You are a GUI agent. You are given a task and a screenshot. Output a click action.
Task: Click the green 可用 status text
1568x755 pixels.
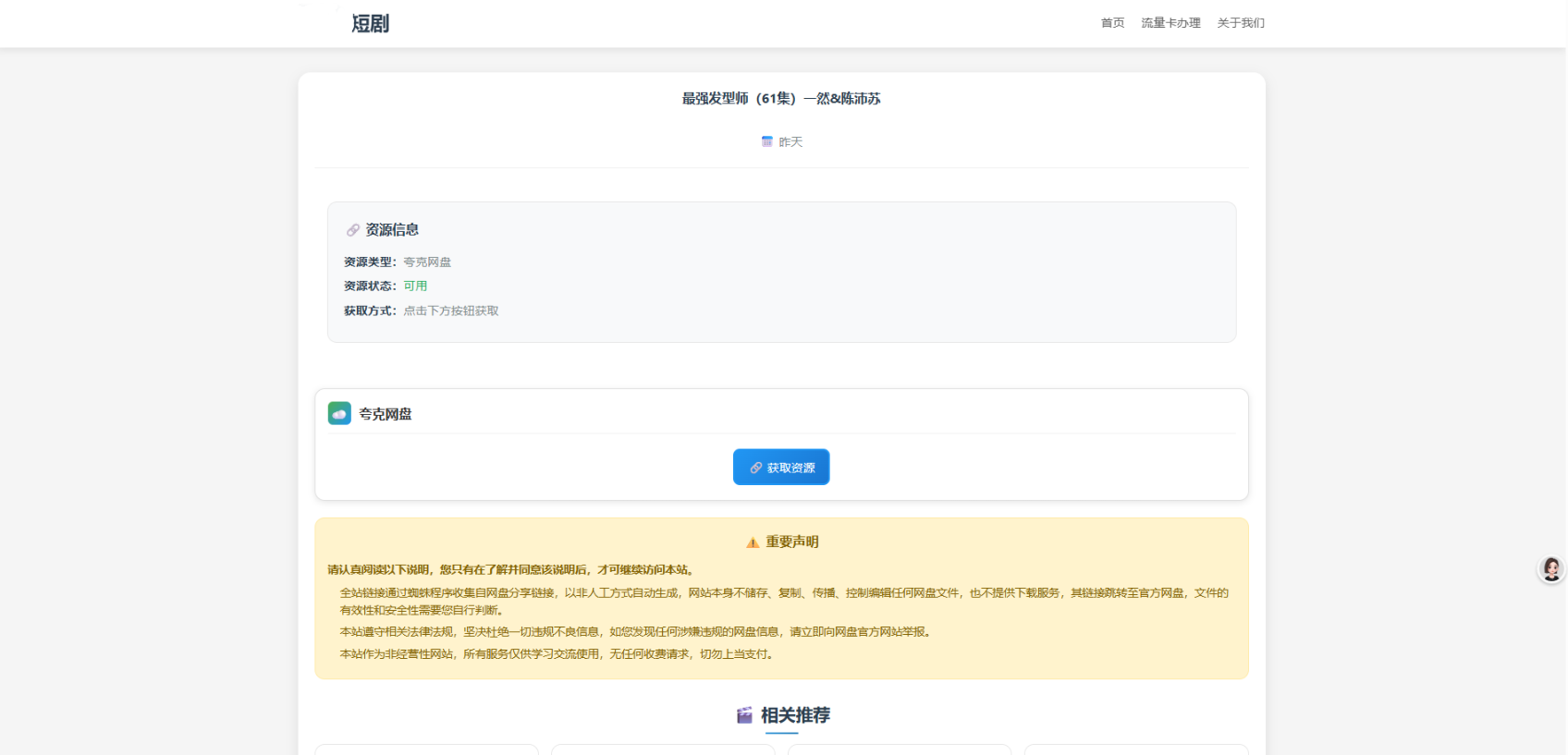click(415, 286)
